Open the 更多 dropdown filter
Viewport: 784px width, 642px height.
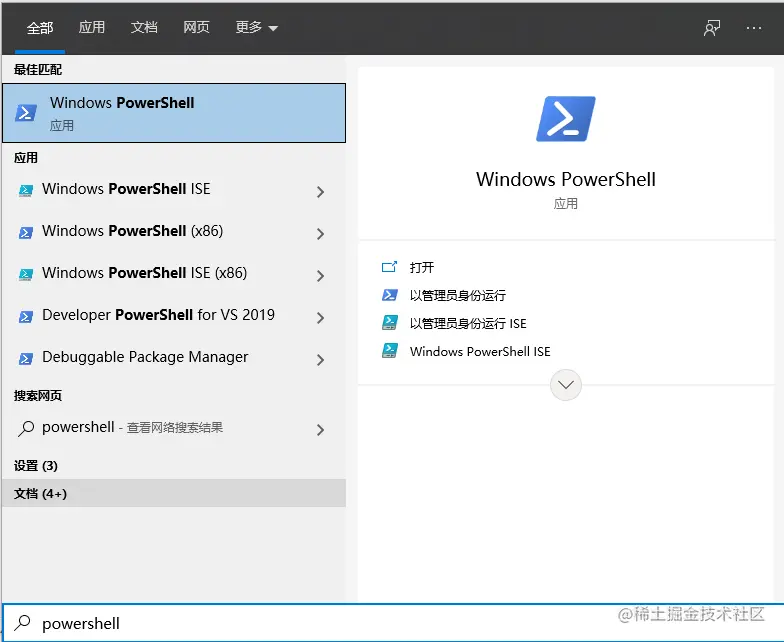256,28
